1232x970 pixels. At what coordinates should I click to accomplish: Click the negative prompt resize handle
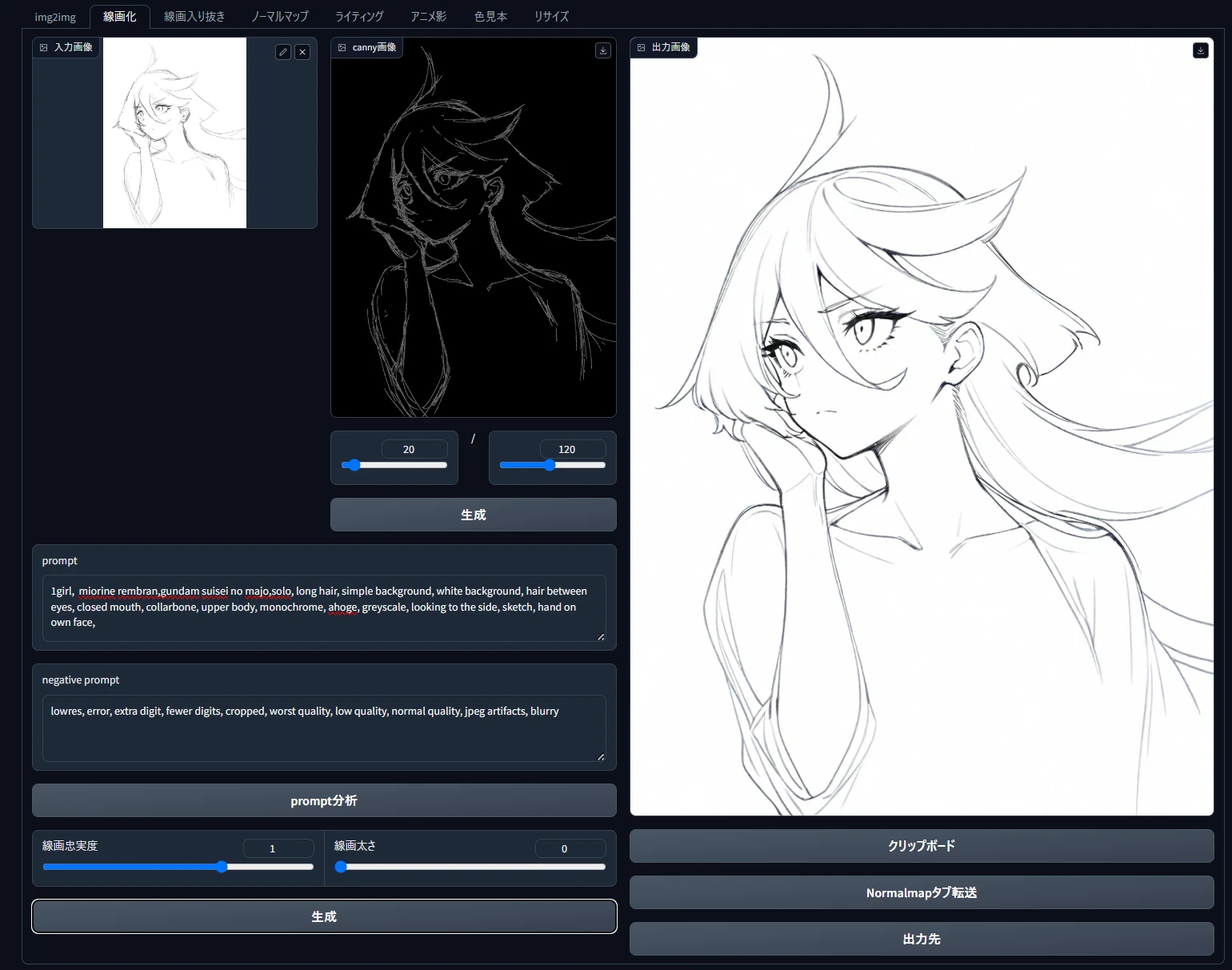[601, 756]
